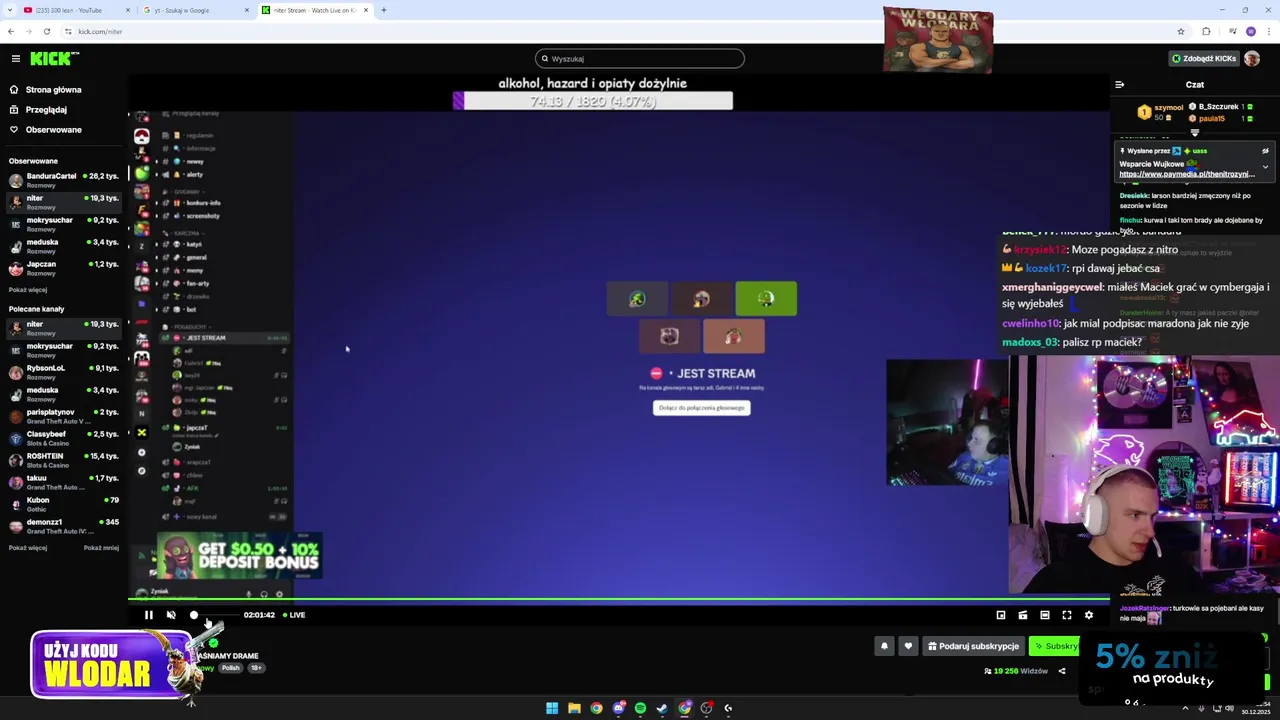The image size is (1280, 720).
Task: Go back in browser history
Action: pyautogui.click(x=11, y=31)
